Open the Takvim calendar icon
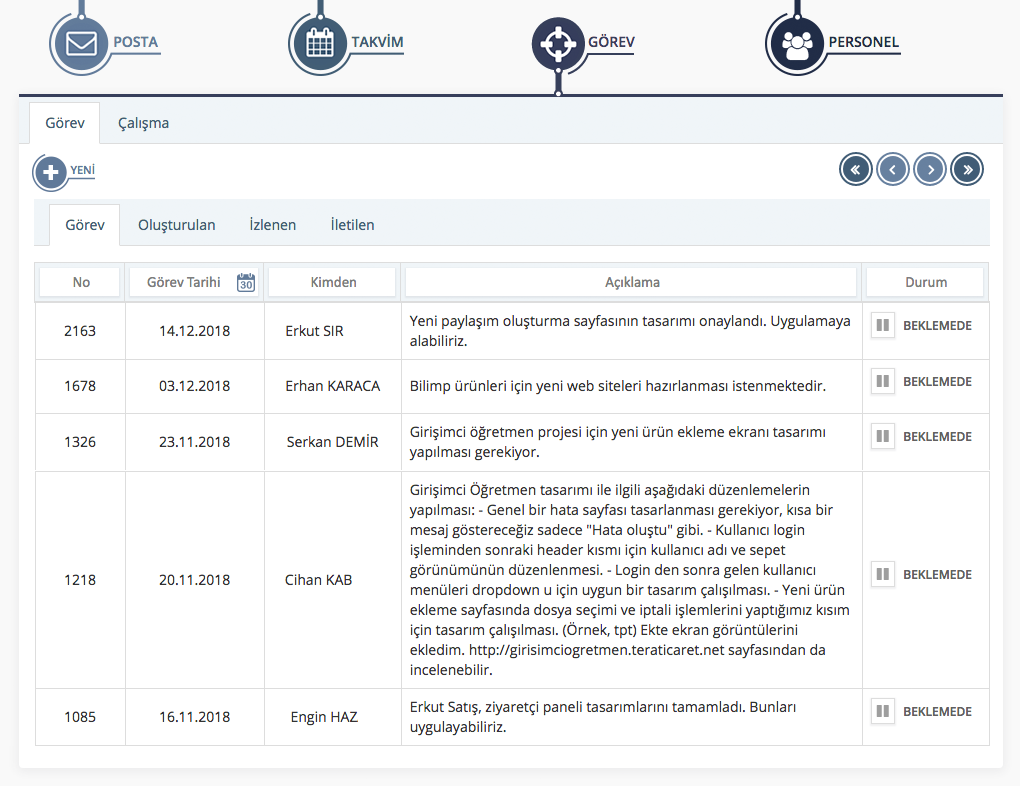This screenshot has width=1020, height=786. point(318,44)
